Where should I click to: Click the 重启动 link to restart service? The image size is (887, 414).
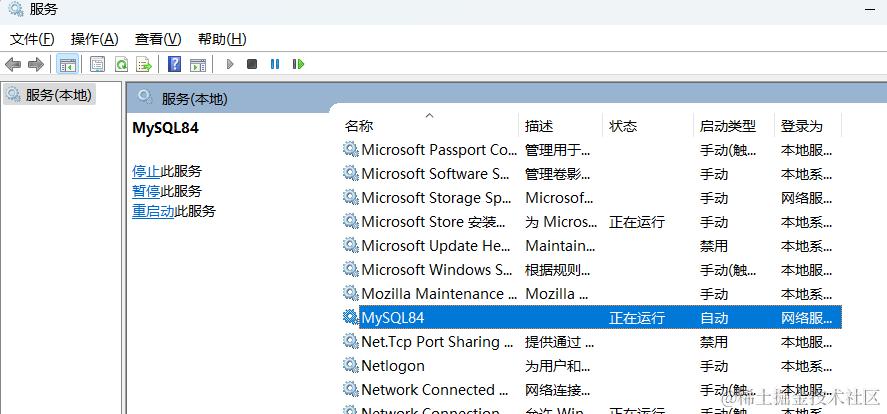pyautogui.click(x=153, y=212)
